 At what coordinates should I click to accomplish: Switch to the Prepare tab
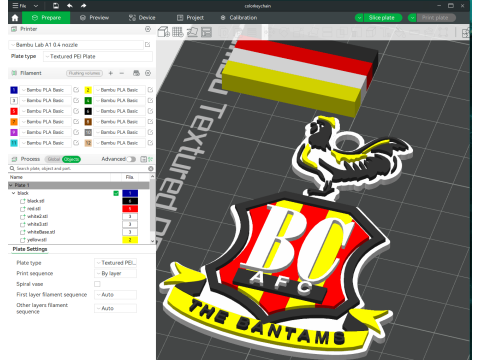point(46,18)
